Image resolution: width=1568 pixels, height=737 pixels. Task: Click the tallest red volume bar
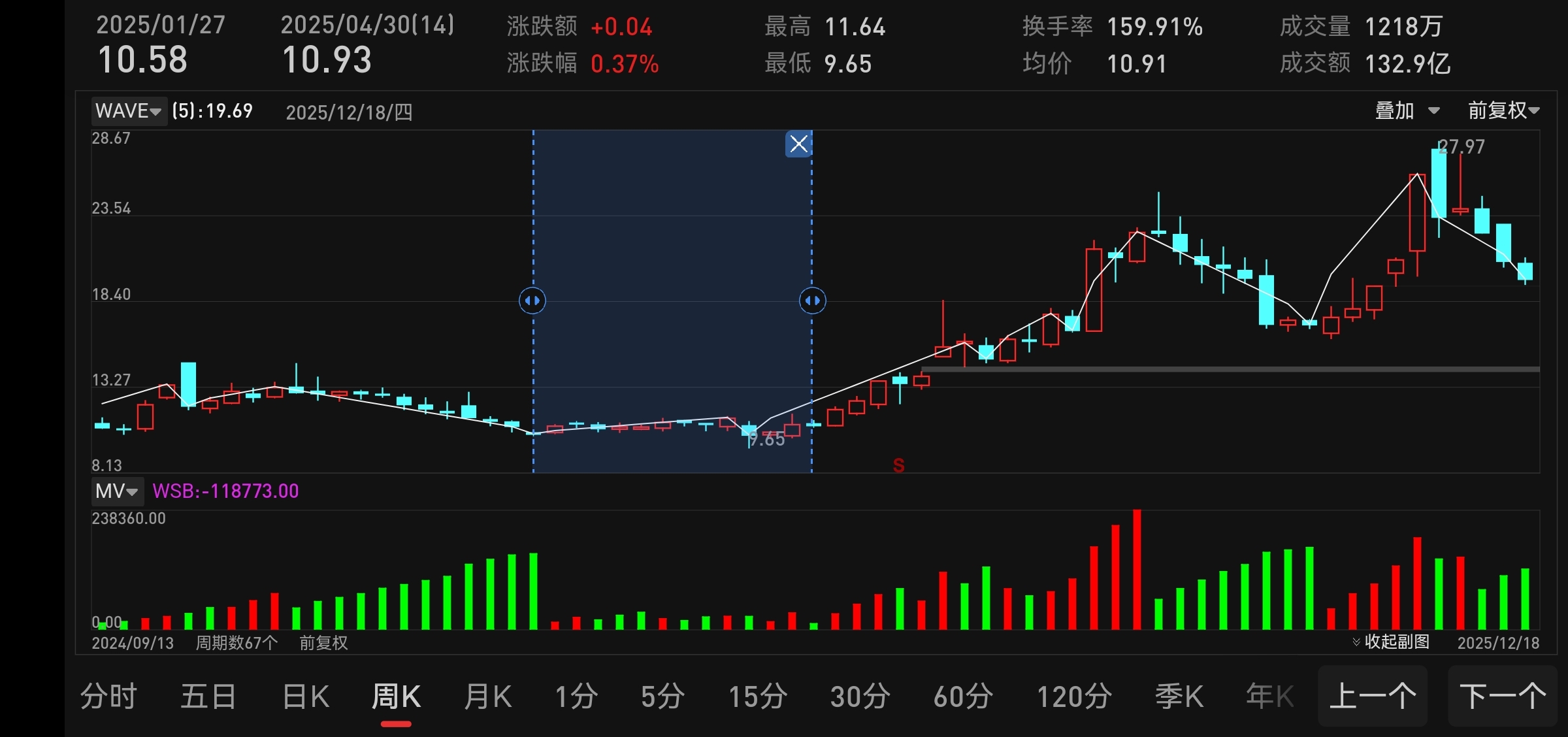[x=1137, y=570]
